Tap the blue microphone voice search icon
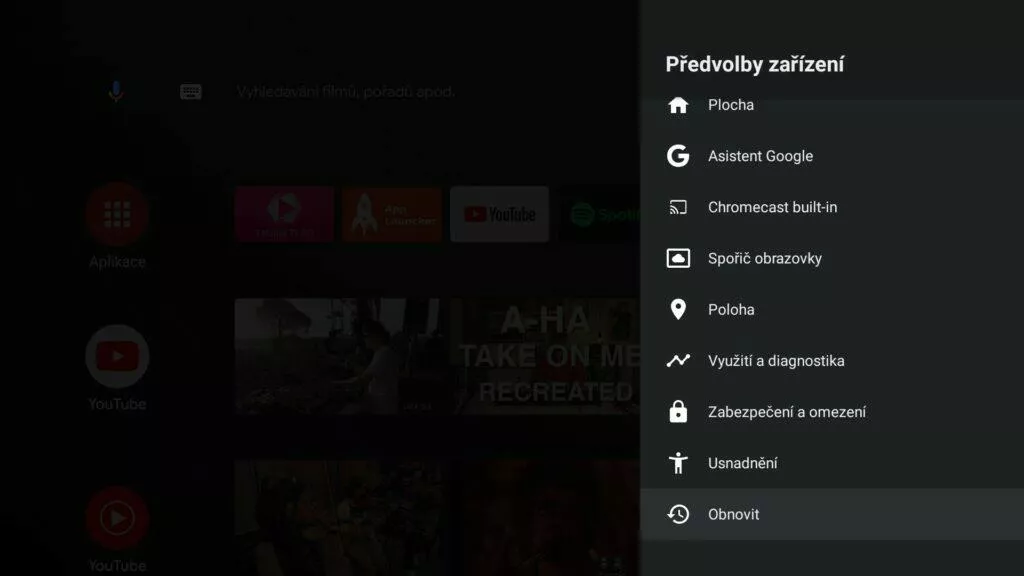 [116, 92]
